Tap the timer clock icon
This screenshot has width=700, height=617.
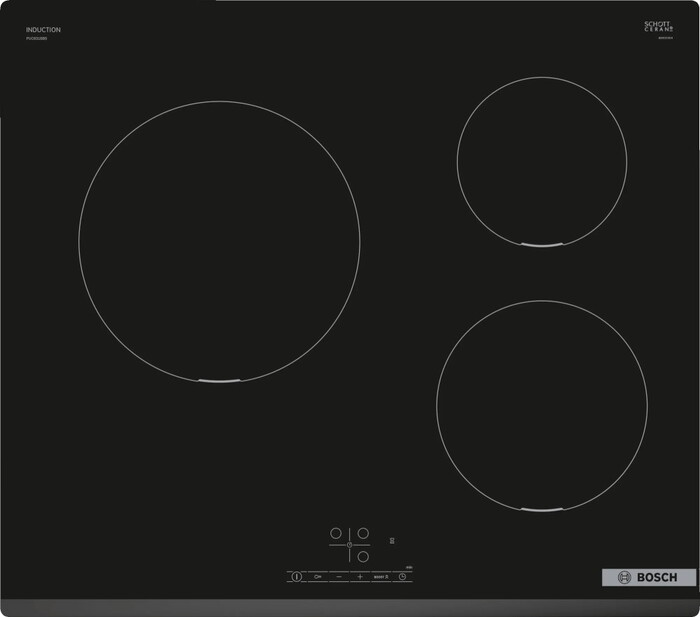(x=403, y=577)
